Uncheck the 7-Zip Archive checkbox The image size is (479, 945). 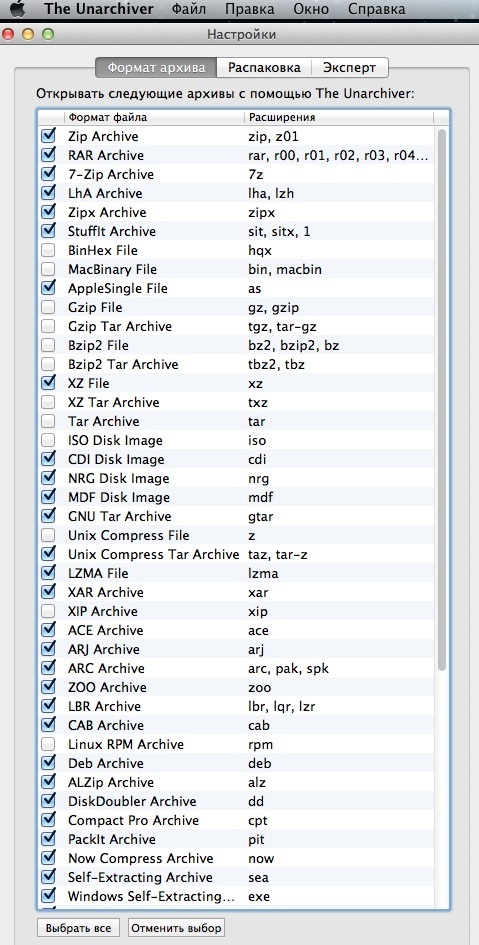tap(48, 174)
